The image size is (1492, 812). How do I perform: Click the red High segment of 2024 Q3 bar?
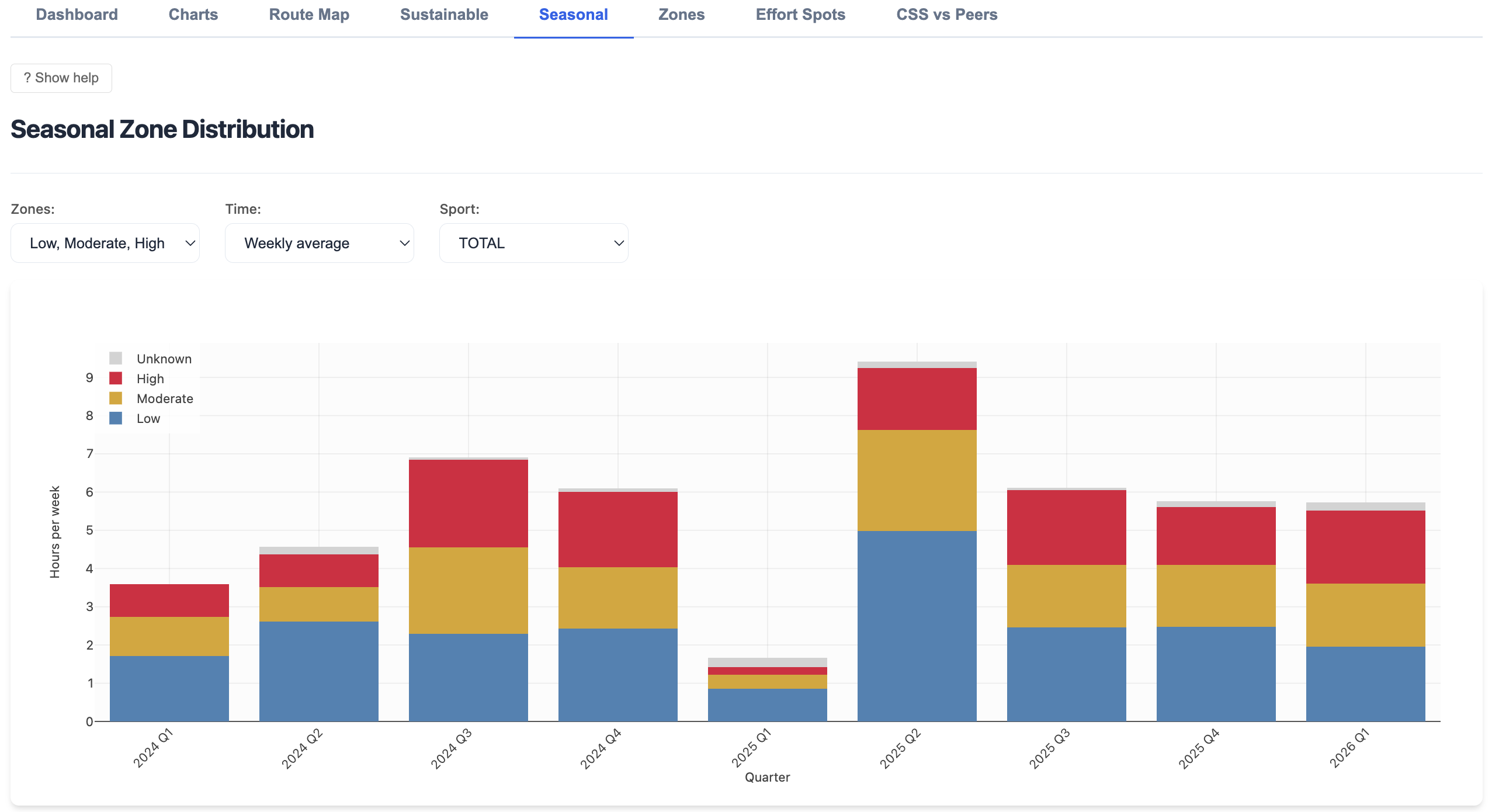(x=468, y=504)
